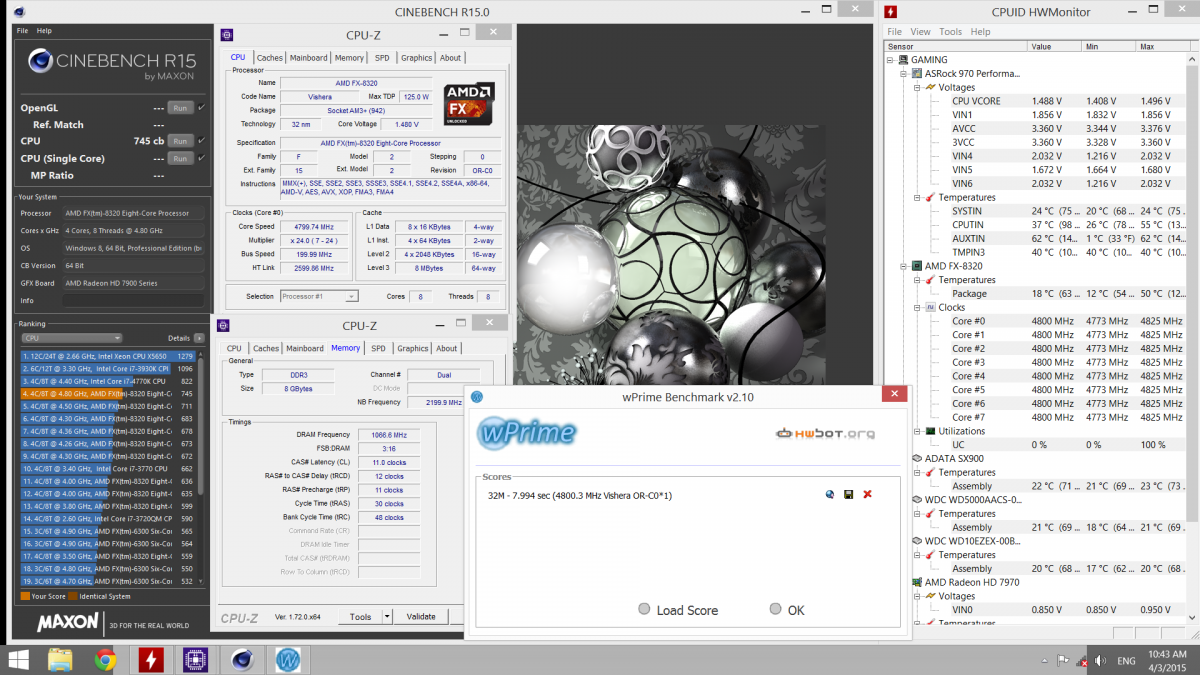1200x675 pixels.
Task: Open Windows Start button
Action: pyautogui.click(x=19, y=659)
